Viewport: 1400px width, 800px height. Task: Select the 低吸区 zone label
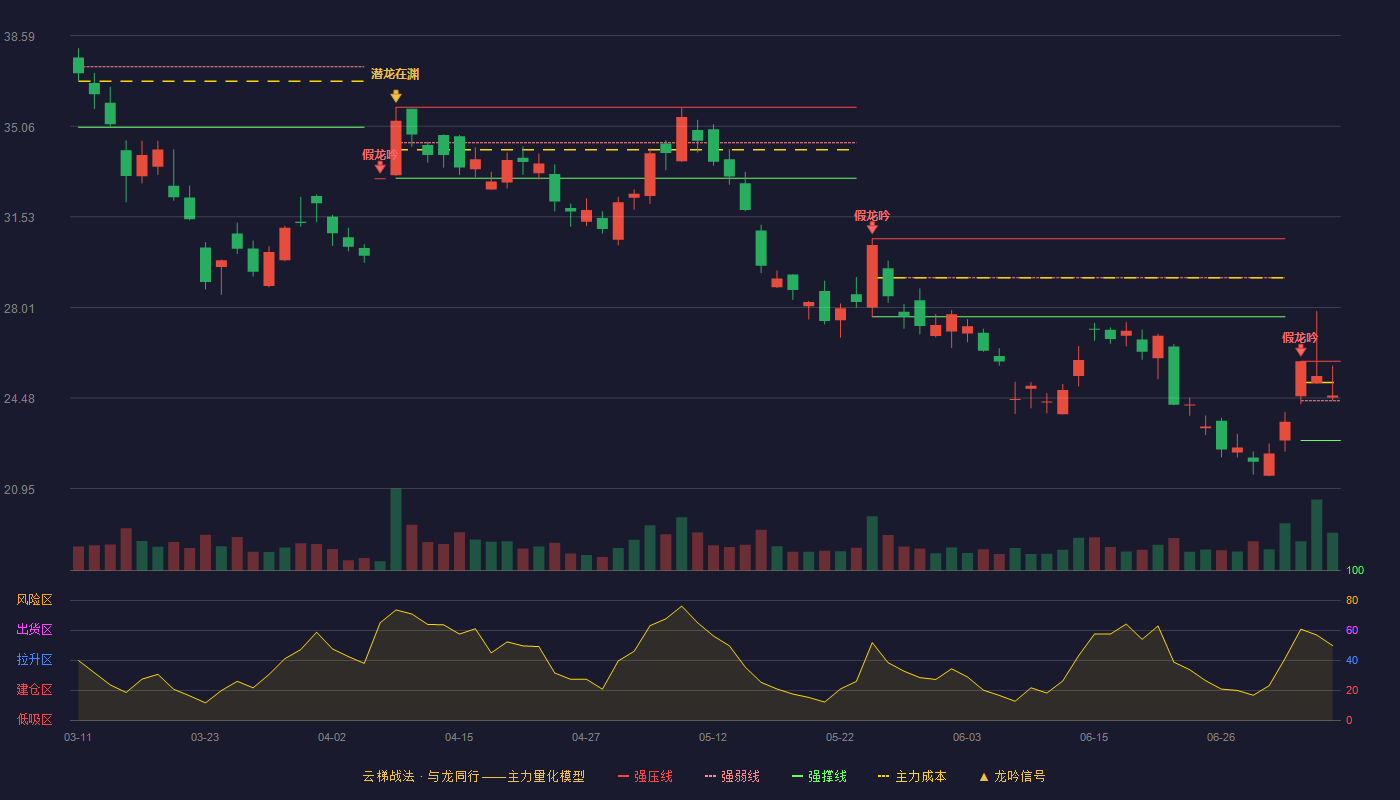pyautogui.click(x=34, y=719)
